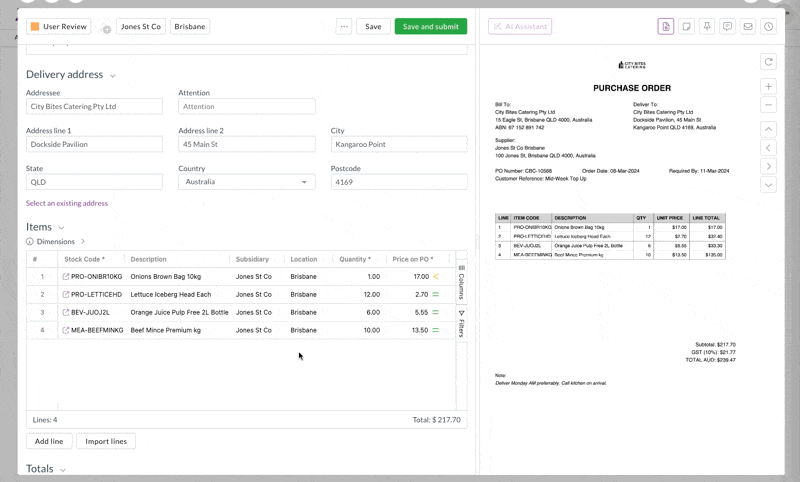Open the email envelope icon
Screen dimensions: 800x482
coord(748,27)
